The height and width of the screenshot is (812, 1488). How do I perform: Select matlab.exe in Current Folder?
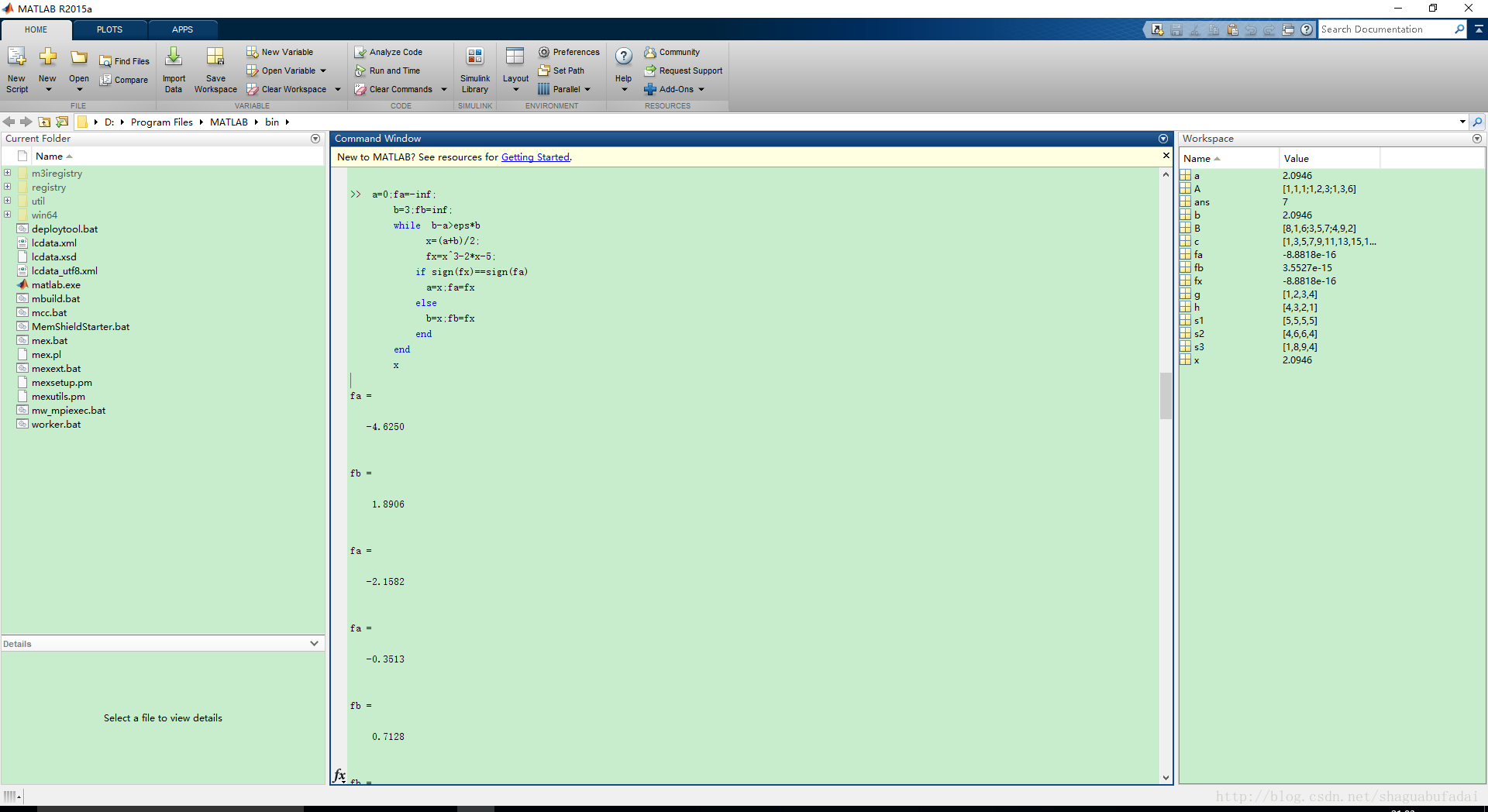tap(56, 284)
